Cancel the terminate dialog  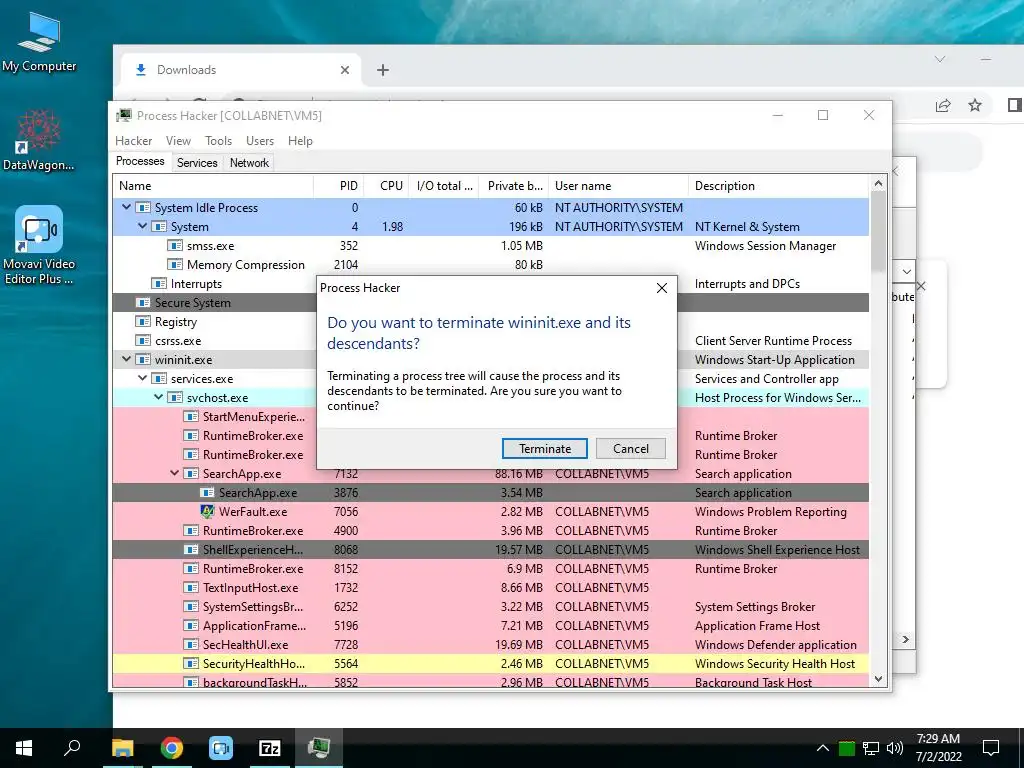631,449
